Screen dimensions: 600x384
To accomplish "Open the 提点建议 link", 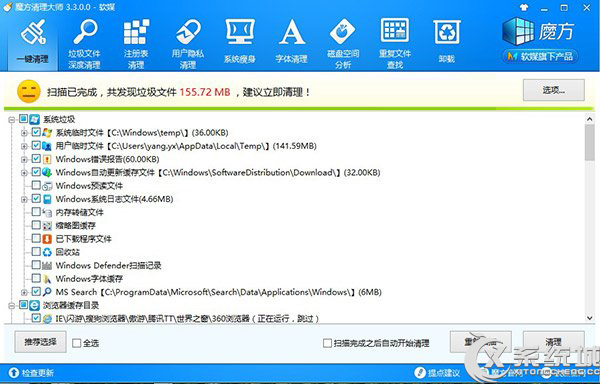I will click(x=437, y=373).
